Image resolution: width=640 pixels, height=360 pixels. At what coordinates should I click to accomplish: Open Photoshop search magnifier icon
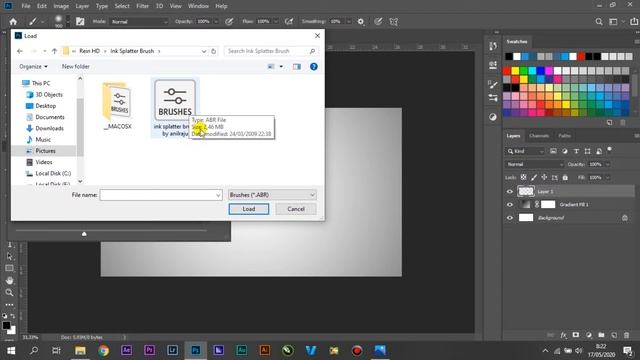pos(599,22)
